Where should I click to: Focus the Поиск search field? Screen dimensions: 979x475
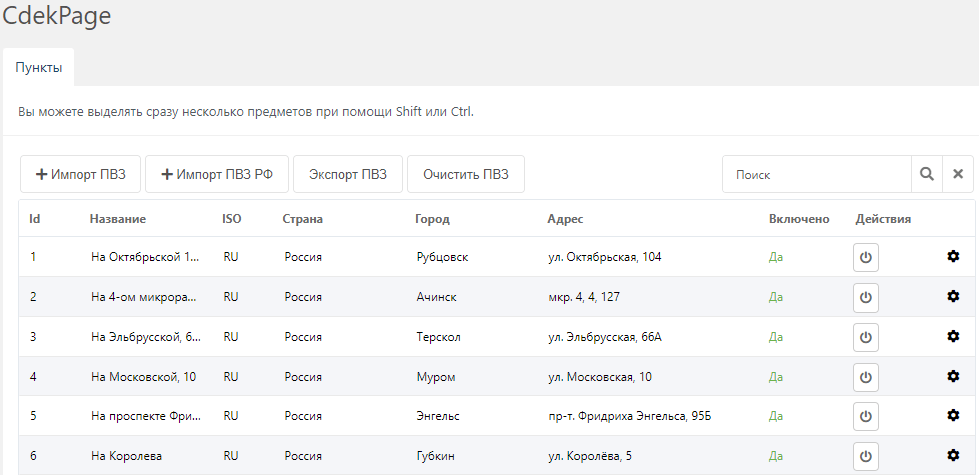(x=817, y=174)
